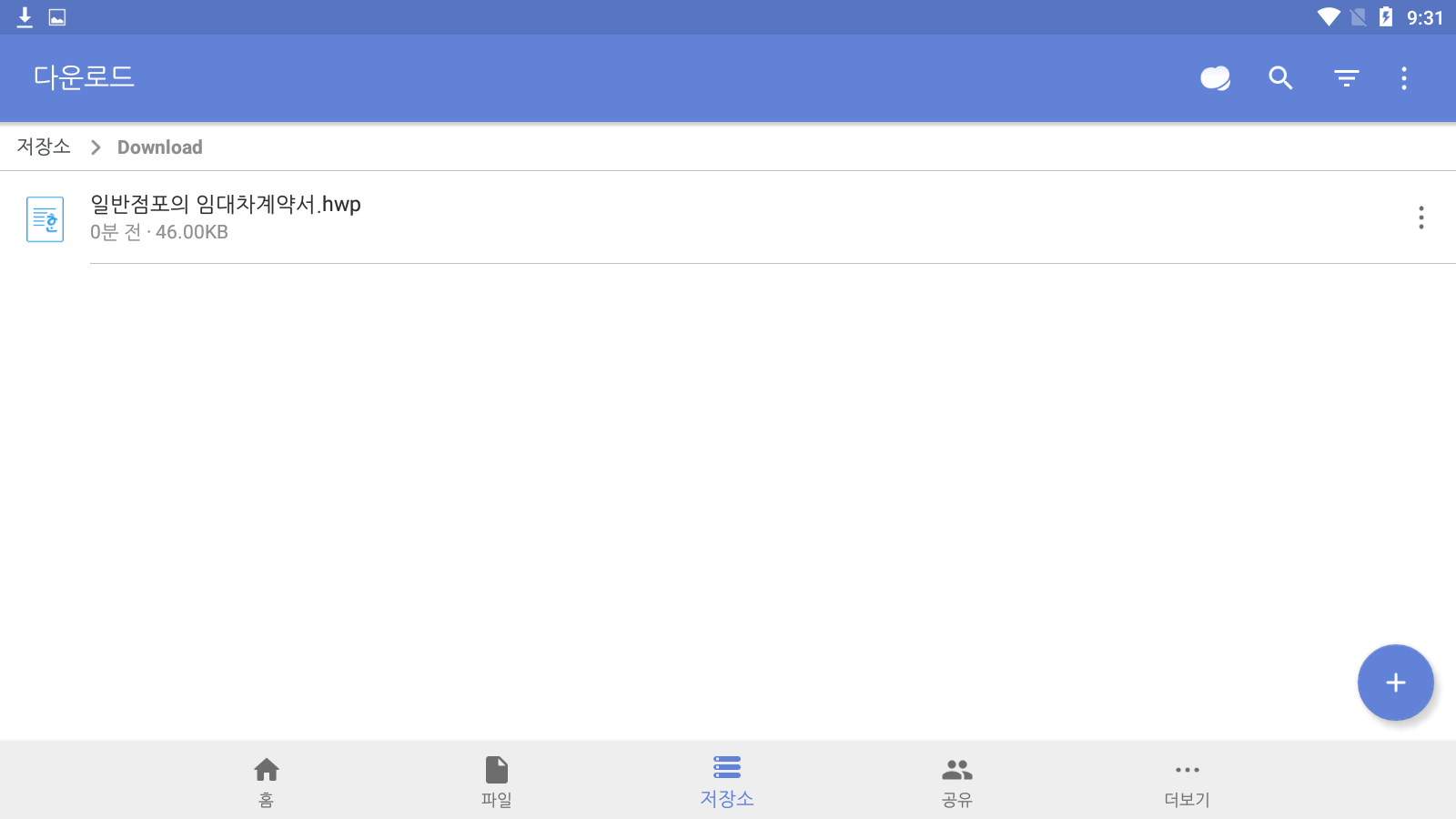Viewport: 1456px width, 819px height.
Task: Switch to the 홈 tab
Action: [x=266, y=782]
